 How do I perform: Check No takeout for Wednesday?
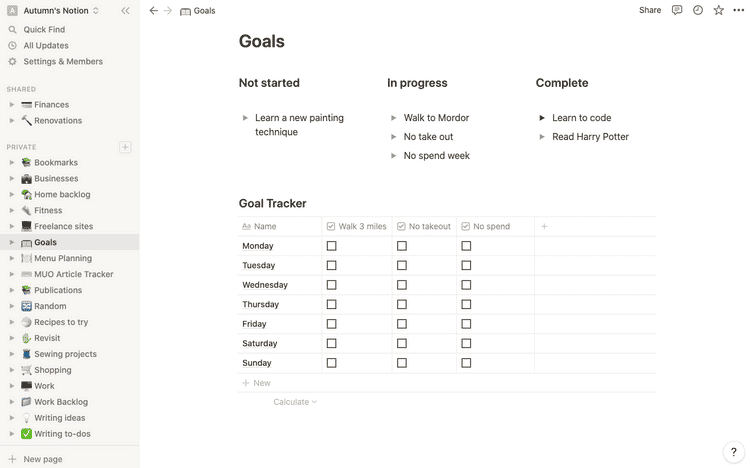pyautogui.click(x=402, y=285)
